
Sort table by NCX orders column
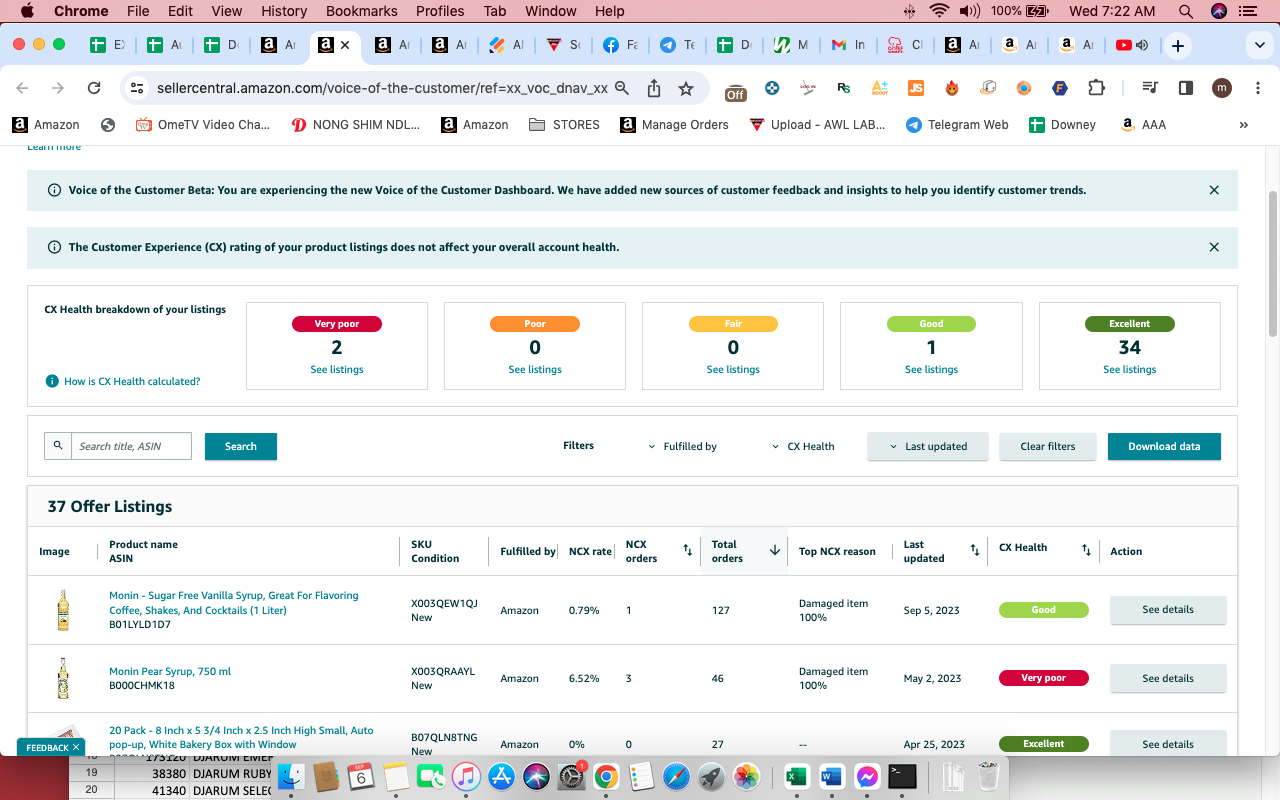tap(687, 551)
